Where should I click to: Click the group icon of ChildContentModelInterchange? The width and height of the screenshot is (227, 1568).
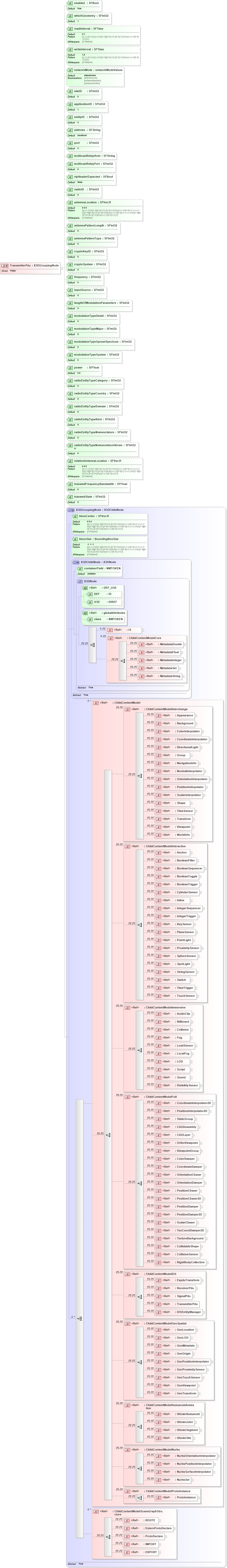[127, 710]
